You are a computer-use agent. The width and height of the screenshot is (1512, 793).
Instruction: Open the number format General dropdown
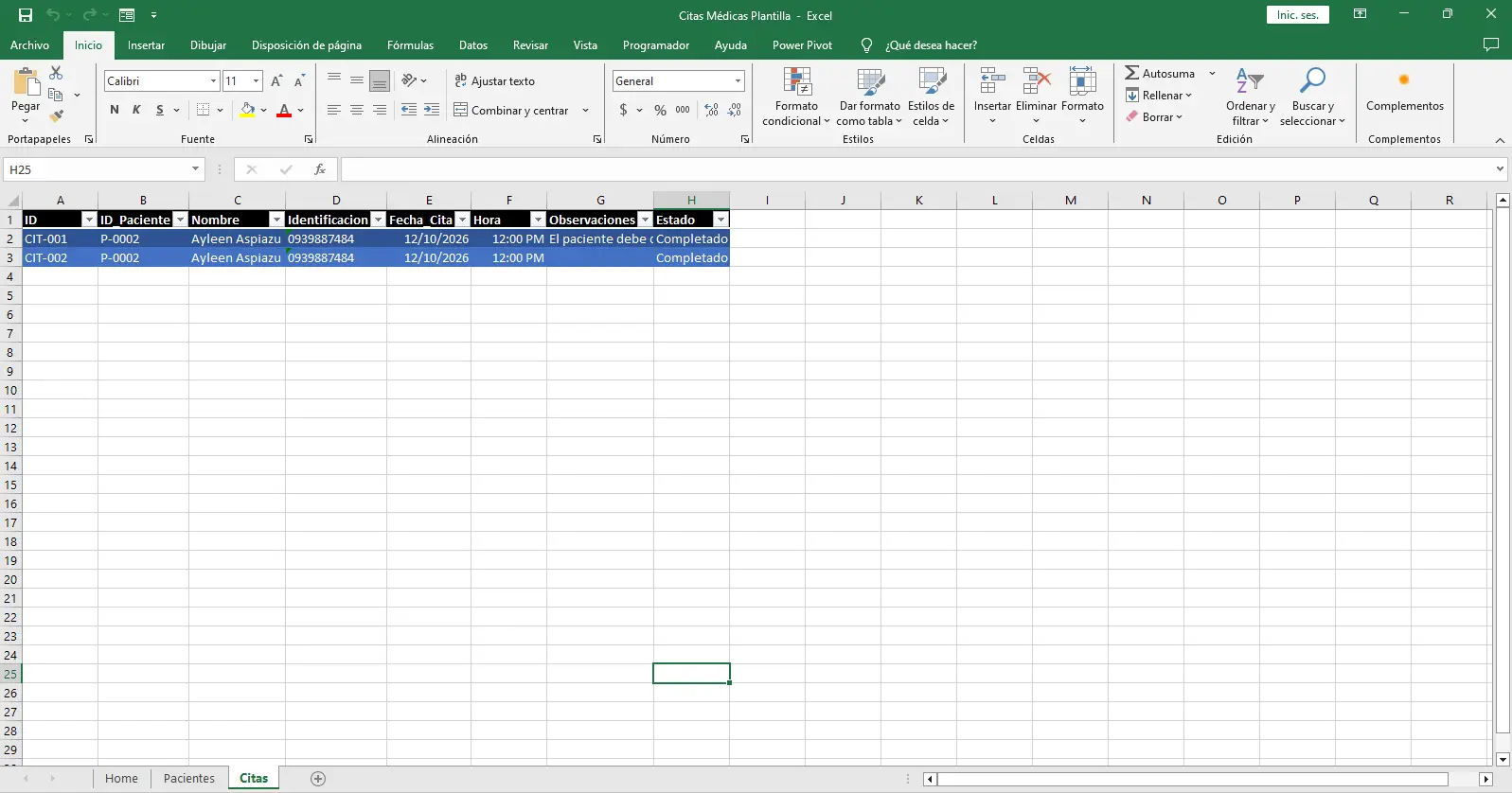click(x=738, y=81)
